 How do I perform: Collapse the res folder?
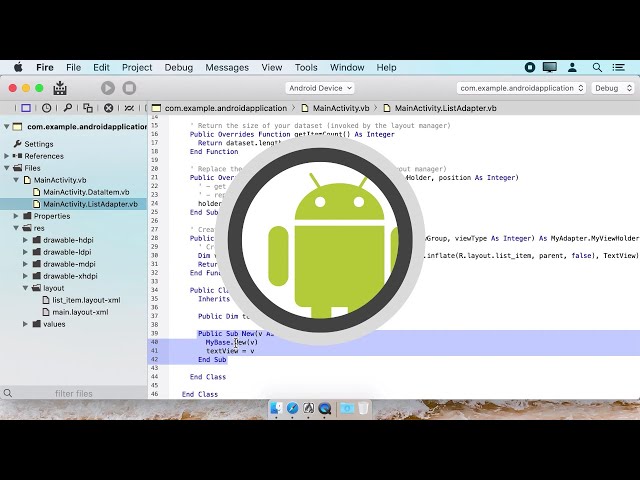pyautogui.click(x=16, y=228)
